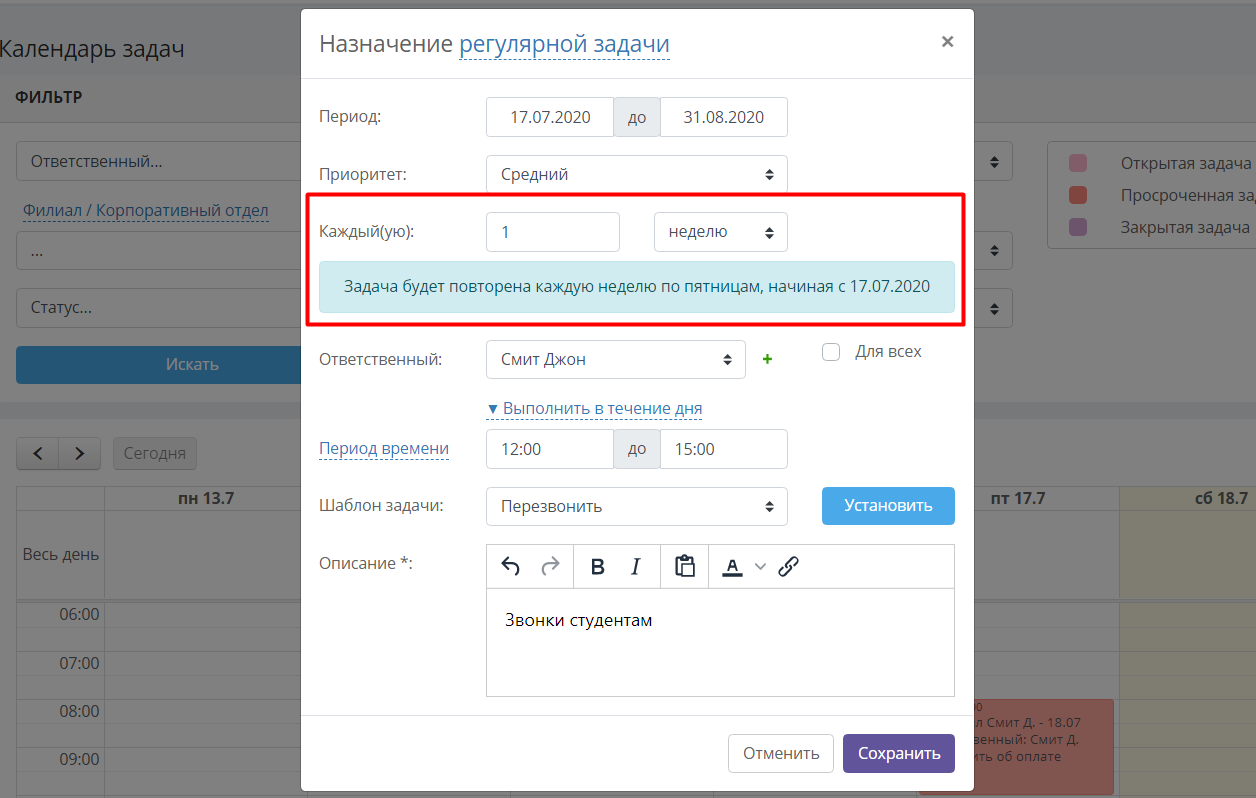
Task: Click the pink 'Открытая задача' color swatch
Action: tap(1078, 163)
